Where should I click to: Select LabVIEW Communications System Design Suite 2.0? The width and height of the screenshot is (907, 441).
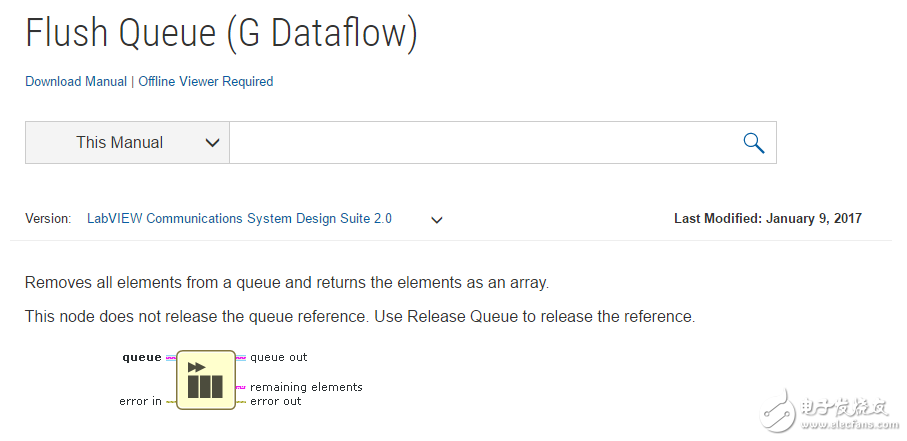point(239,219)
